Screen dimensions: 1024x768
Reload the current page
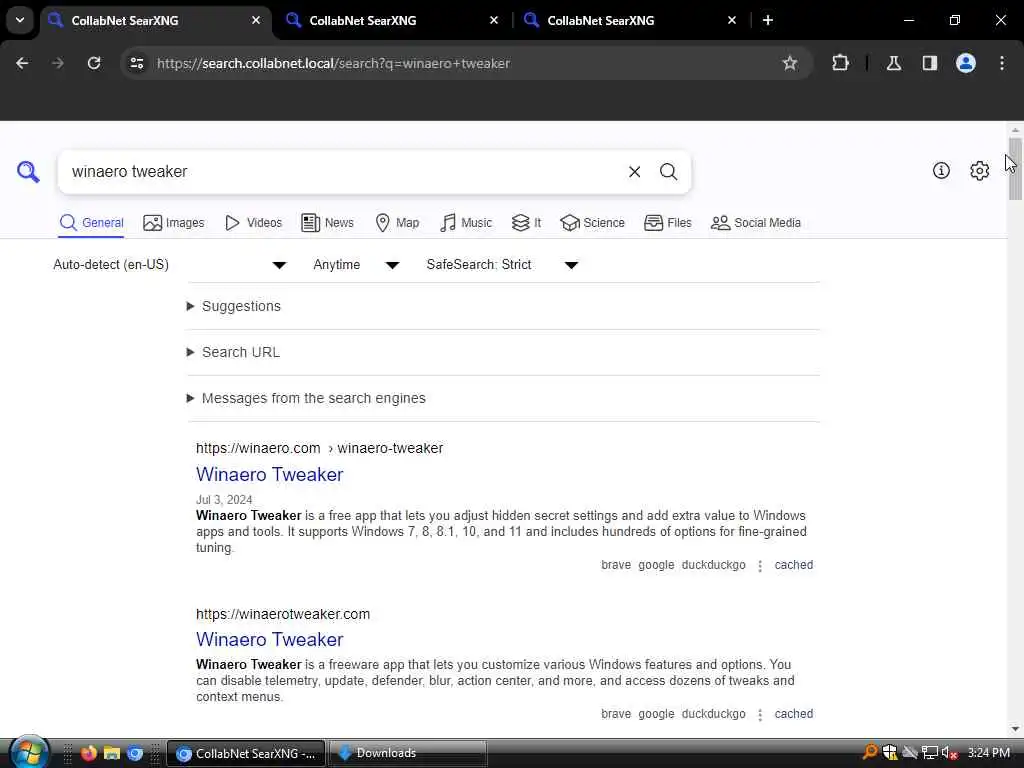pyautogui.click(x=94, y=63)
